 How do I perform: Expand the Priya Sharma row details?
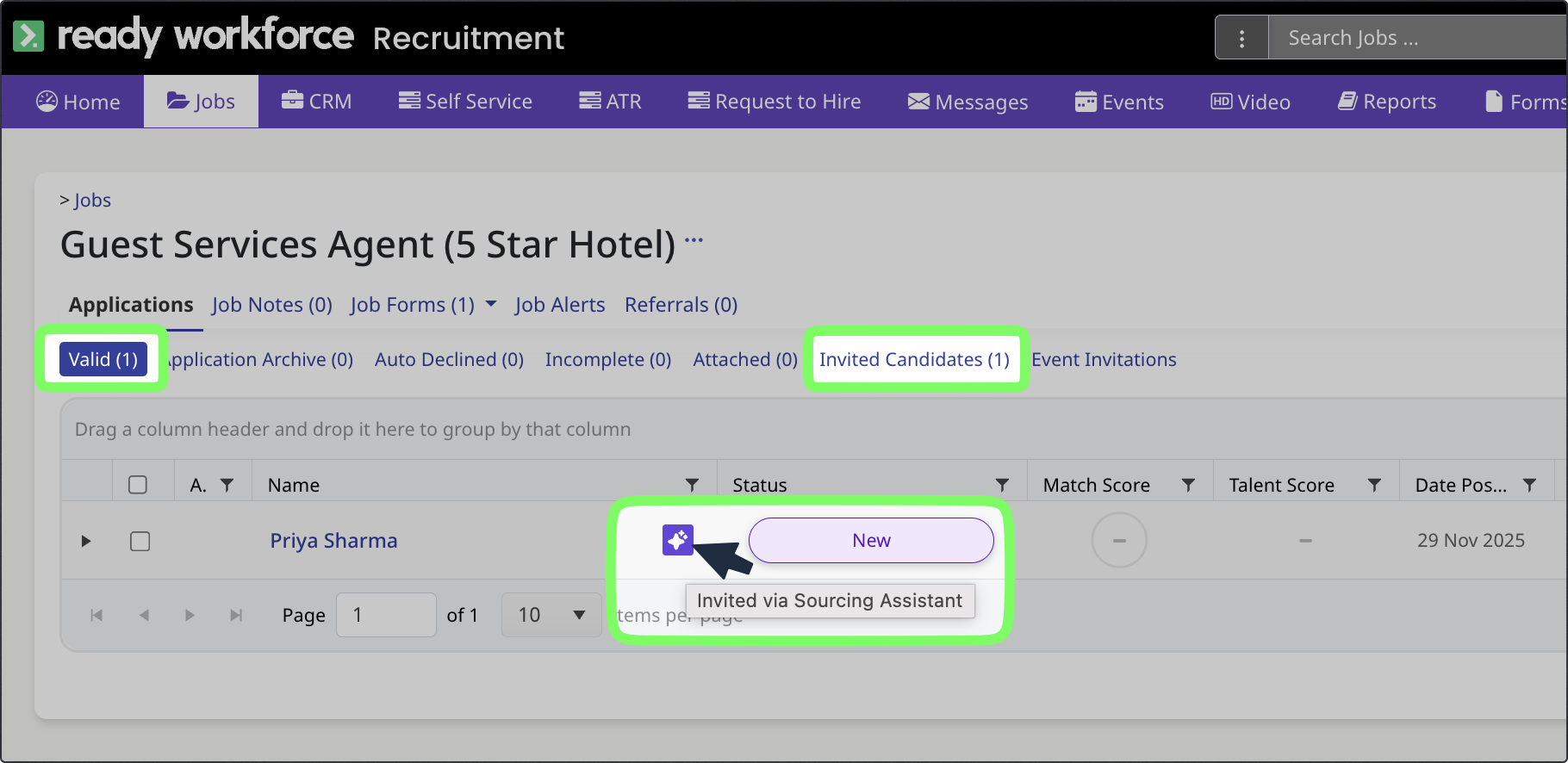click(86, 541)
